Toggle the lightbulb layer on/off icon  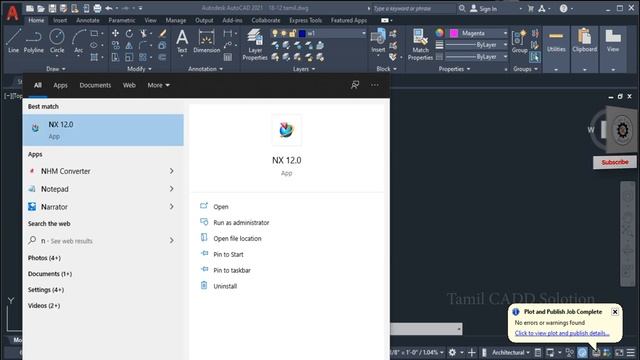point(275,33)
